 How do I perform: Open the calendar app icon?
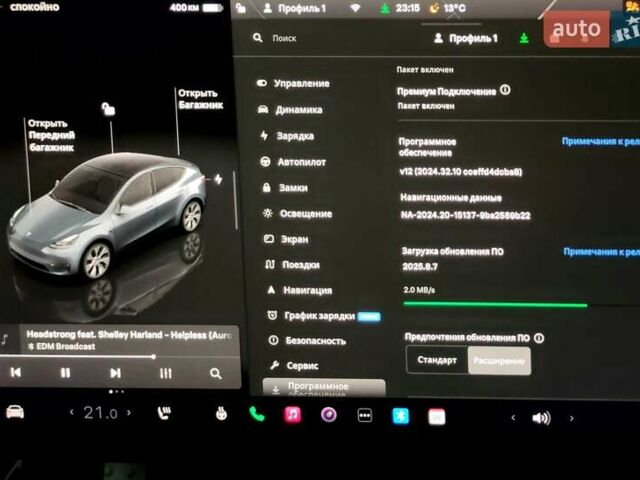point(436,415)
